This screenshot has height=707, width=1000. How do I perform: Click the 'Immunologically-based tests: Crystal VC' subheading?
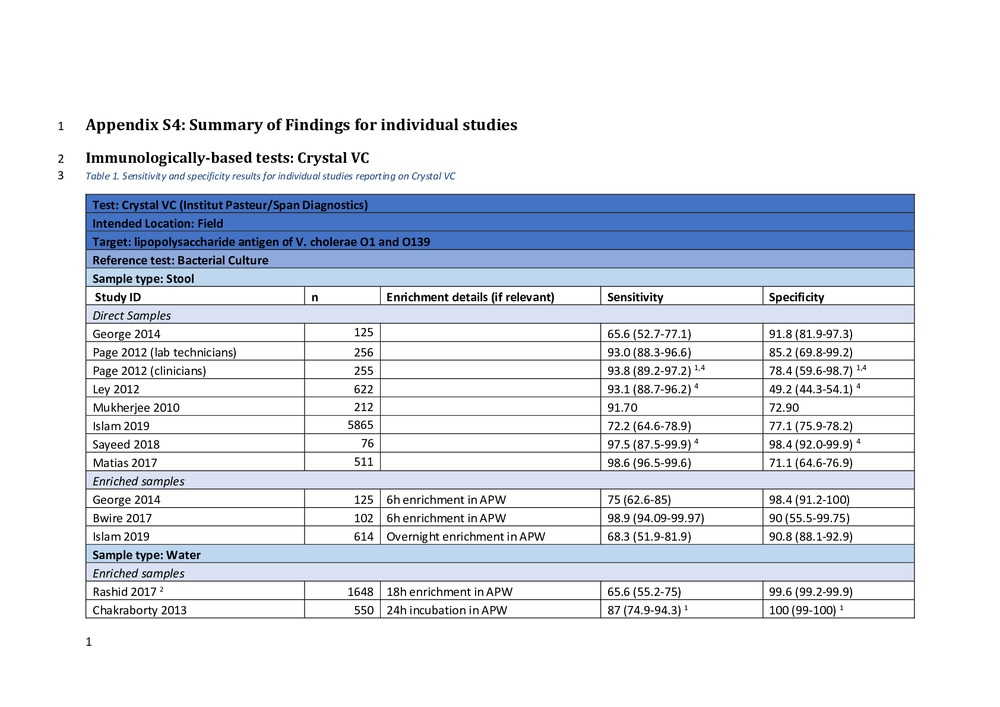[235, 158]
